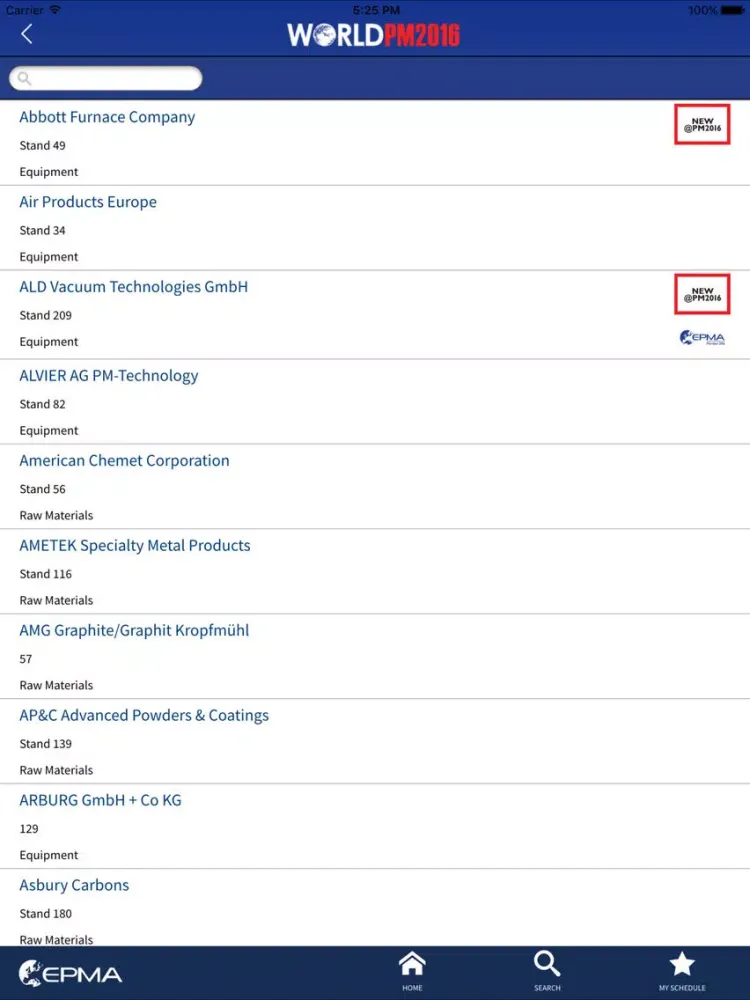Tap Equipment label under ARBURG GmbH
The height and width of the screenshot is (1000, 750).
click(48, 855)
